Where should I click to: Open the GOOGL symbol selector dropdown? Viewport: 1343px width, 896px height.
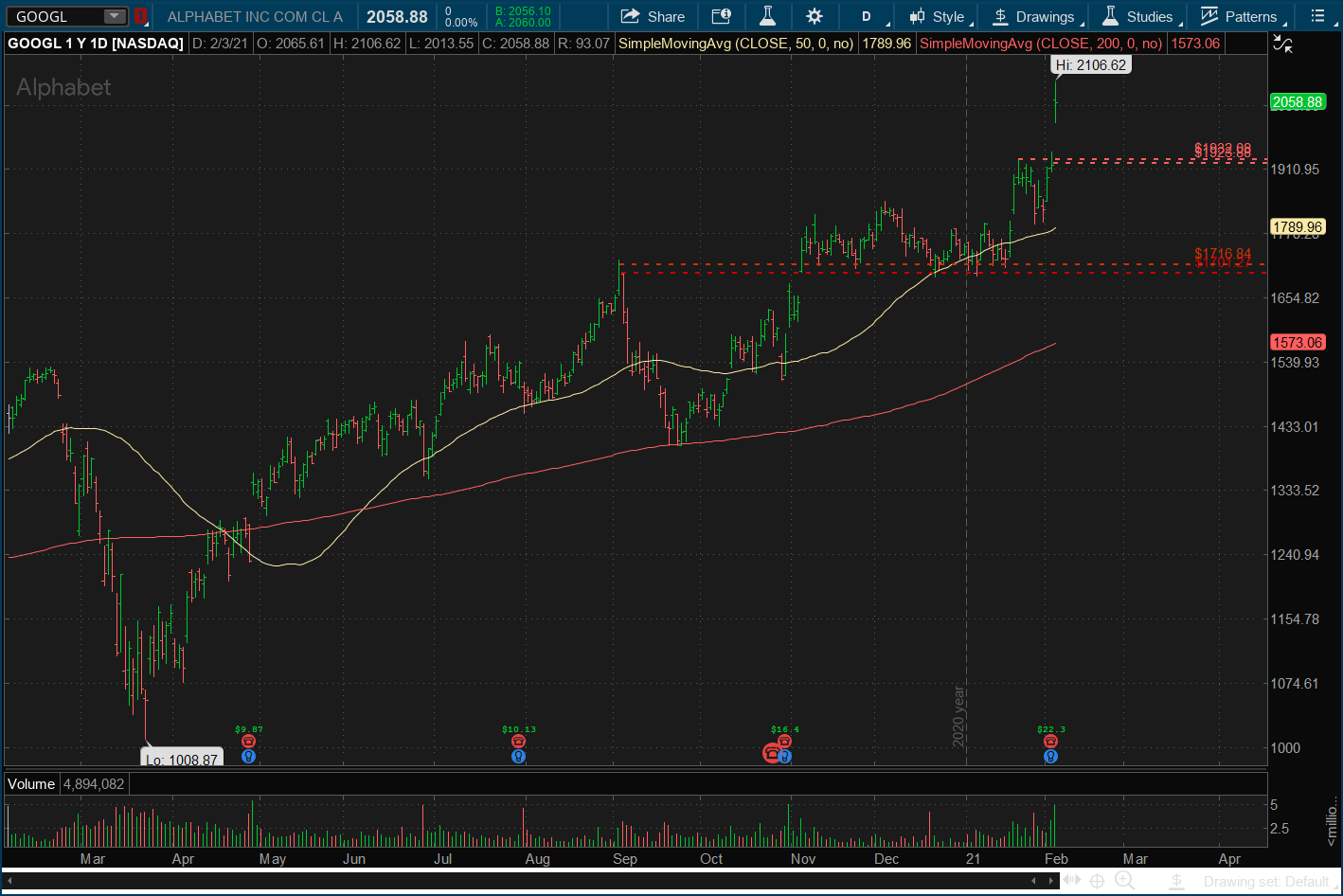[x=115, y=16]
